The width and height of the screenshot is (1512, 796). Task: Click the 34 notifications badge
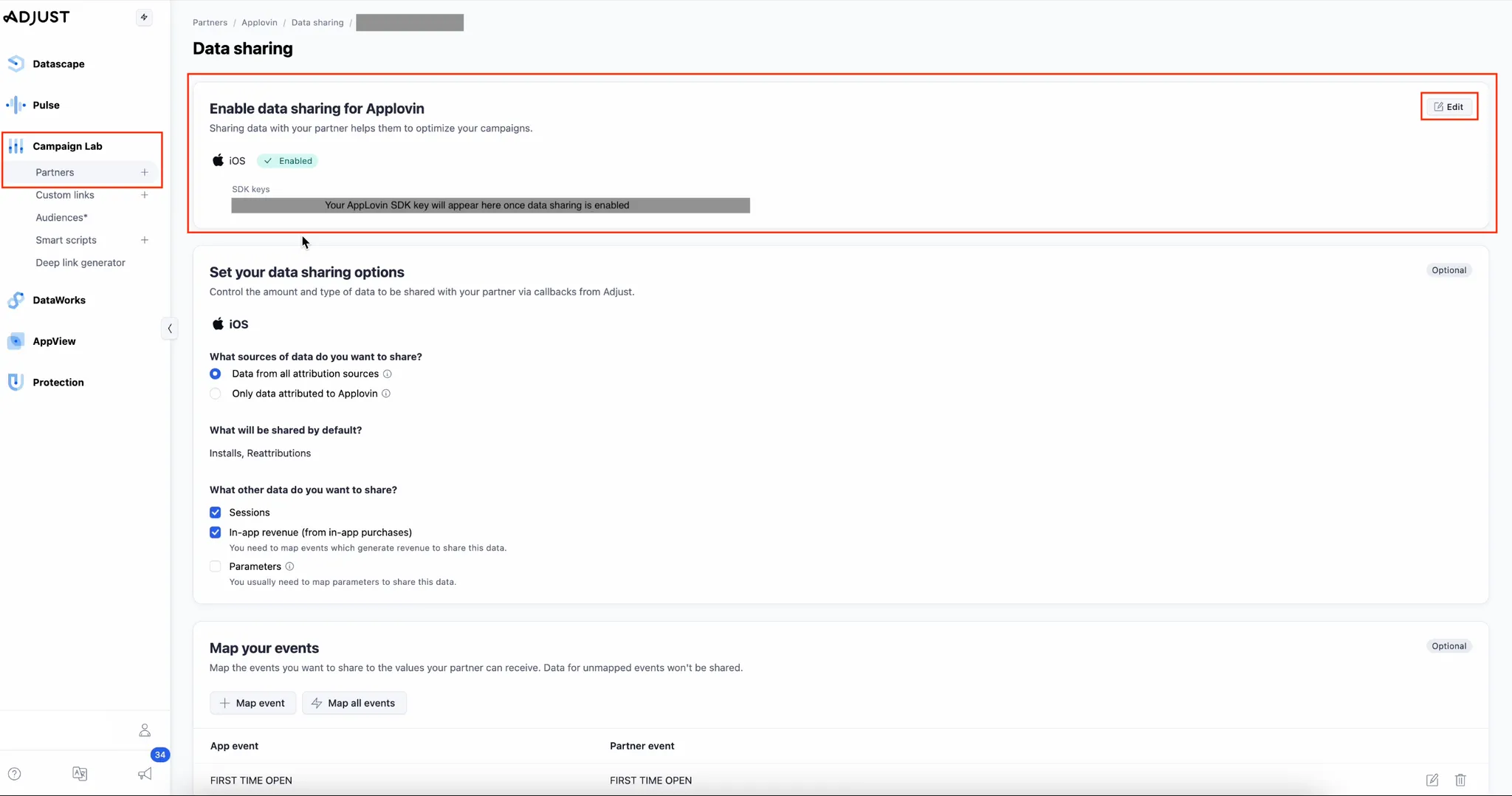160,755
